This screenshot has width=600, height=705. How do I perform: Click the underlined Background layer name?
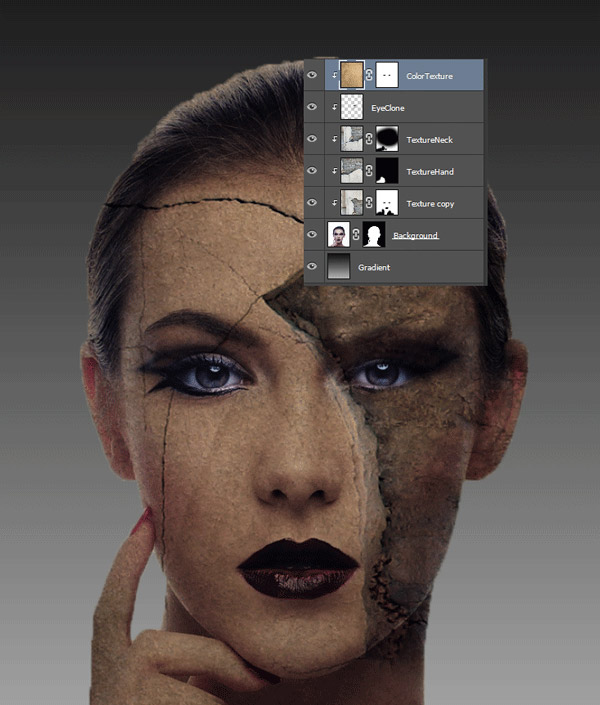(415, 236)
